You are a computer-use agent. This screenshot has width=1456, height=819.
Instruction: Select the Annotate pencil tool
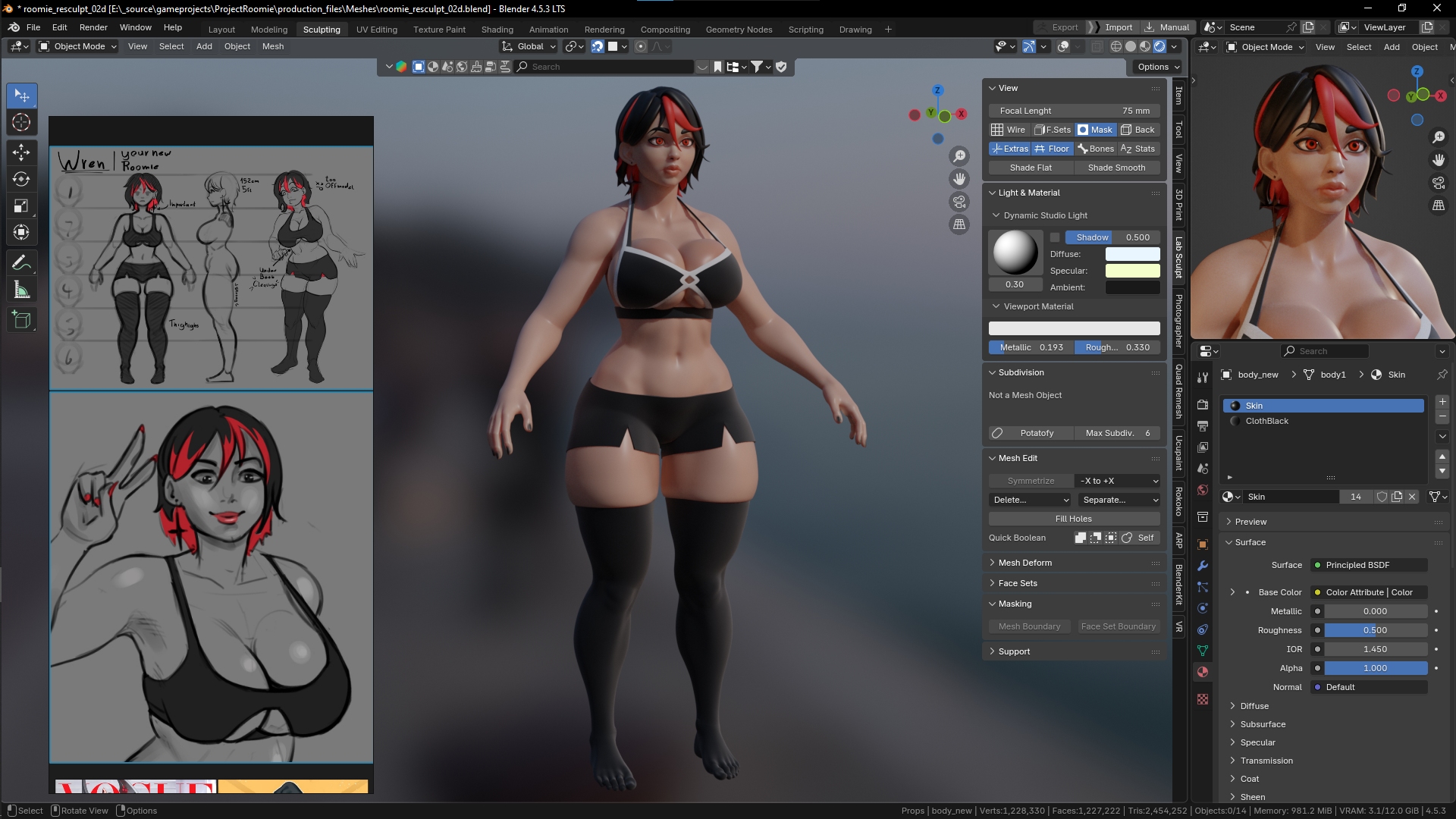21,263
